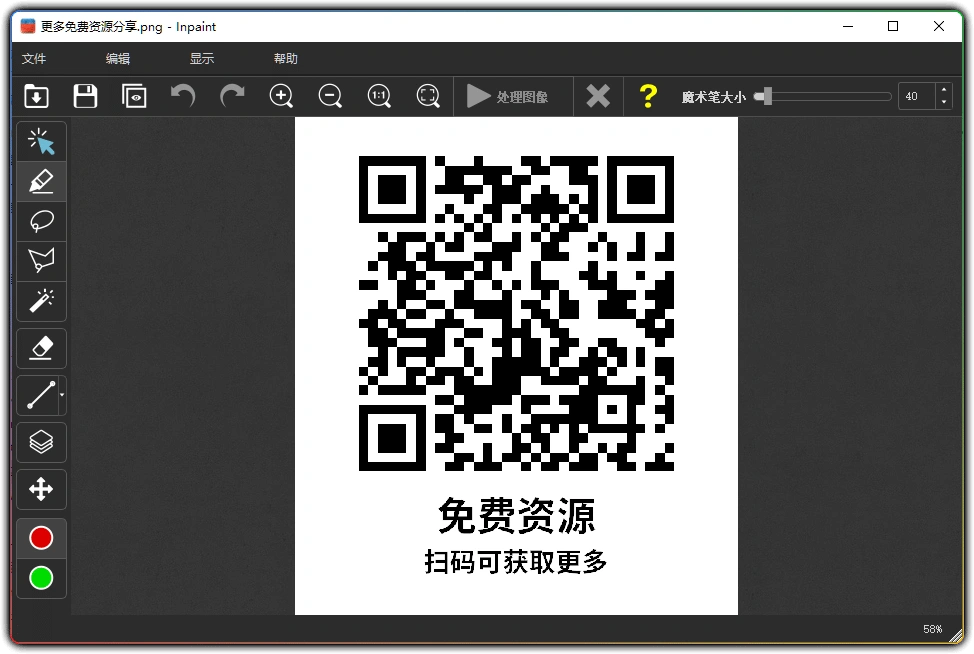Open the 编辑 menu

(x=117, y=58)
